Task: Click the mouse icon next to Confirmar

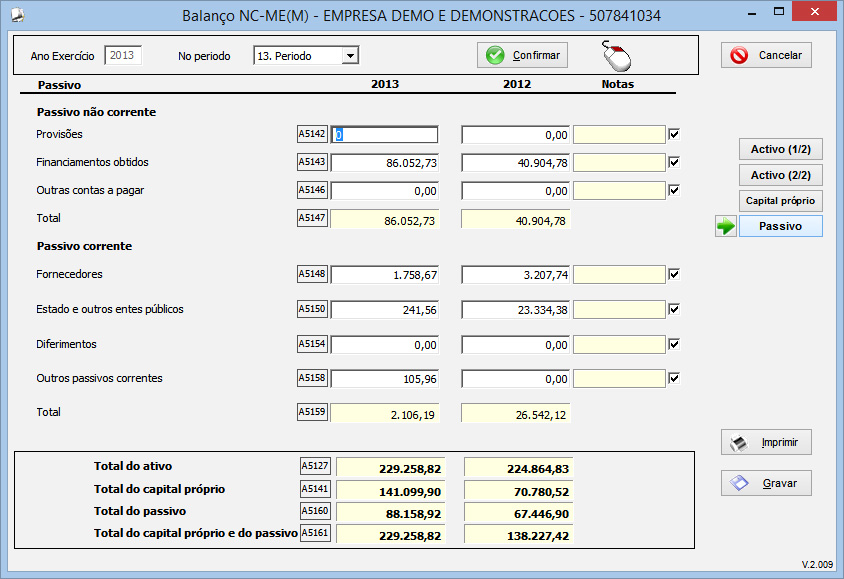Action: pos(616,55)
